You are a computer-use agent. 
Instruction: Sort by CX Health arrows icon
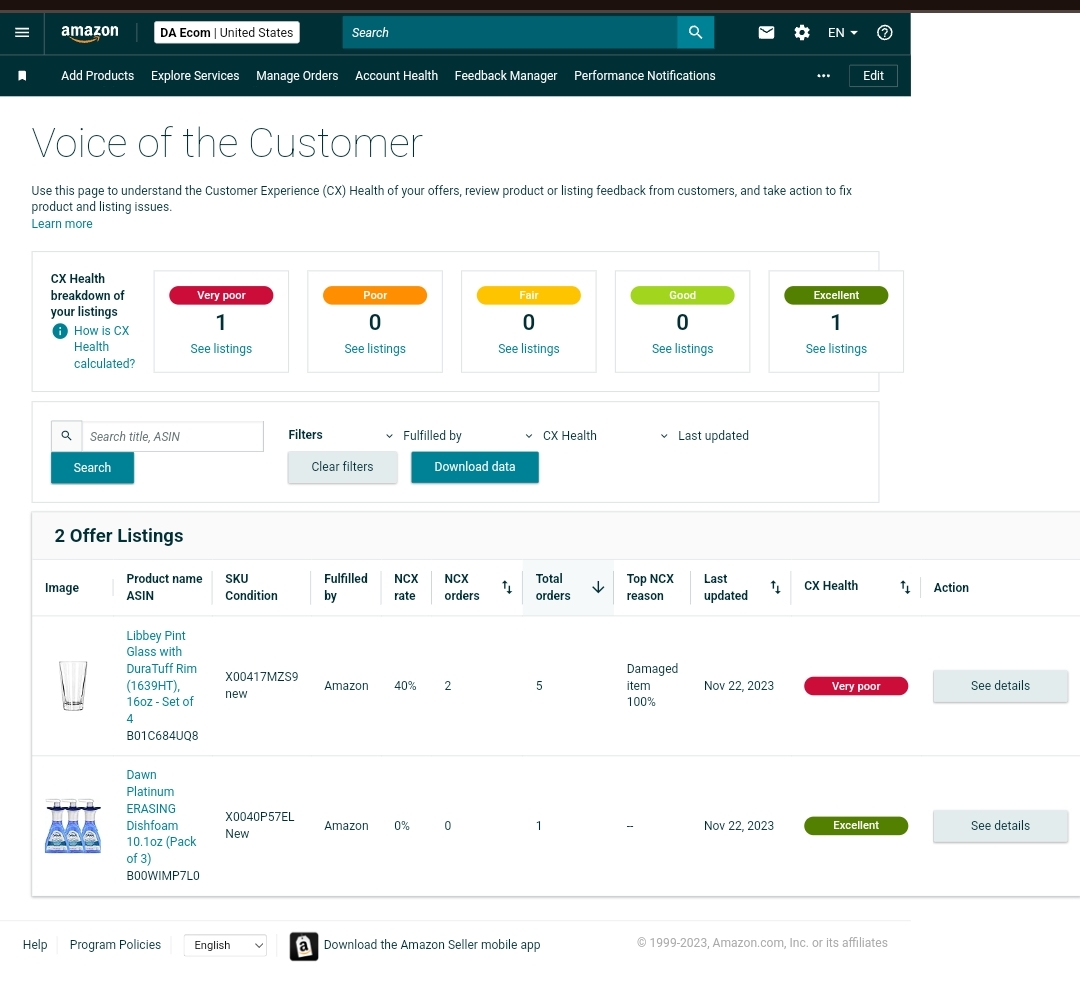905,587
